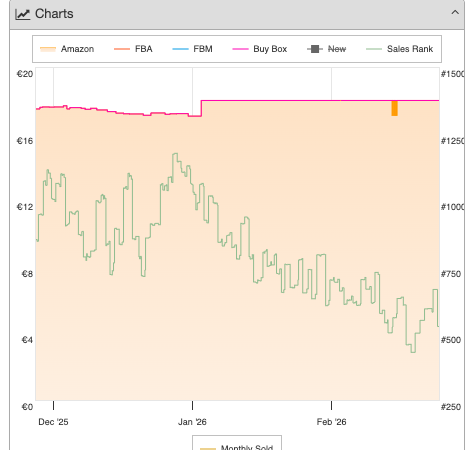Click the Amazon peach color swatch
Image resolution: width=474 pixels, height=450 pixels.
(48, 49)
